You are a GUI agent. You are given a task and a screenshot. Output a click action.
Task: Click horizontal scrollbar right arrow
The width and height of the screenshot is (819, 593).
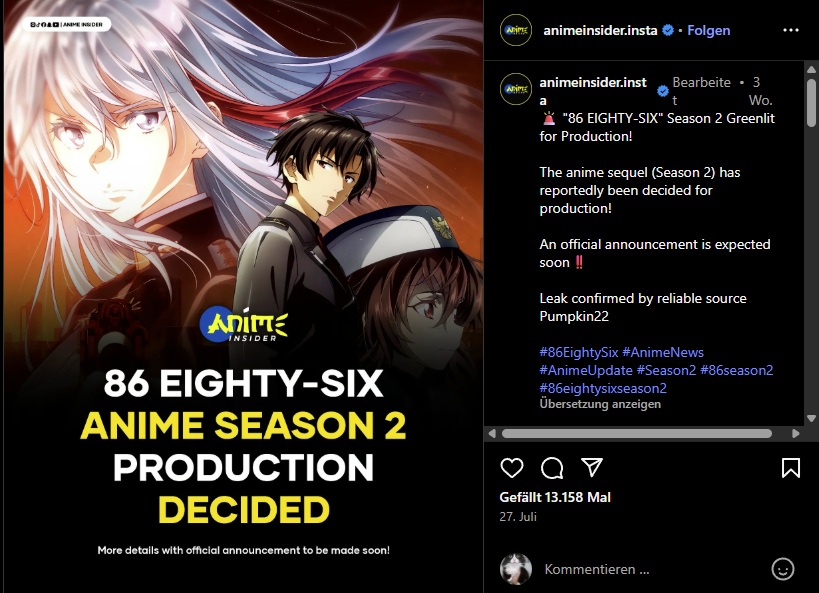(x=795, y=433)
